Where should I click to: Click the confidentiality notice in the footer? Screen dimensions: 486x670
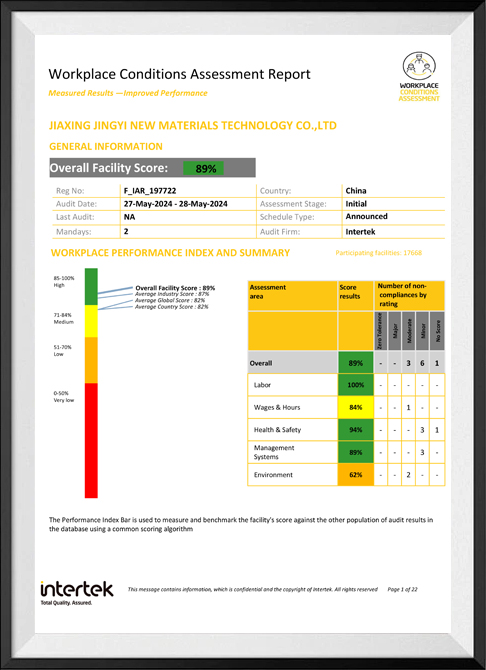(253, 590)
